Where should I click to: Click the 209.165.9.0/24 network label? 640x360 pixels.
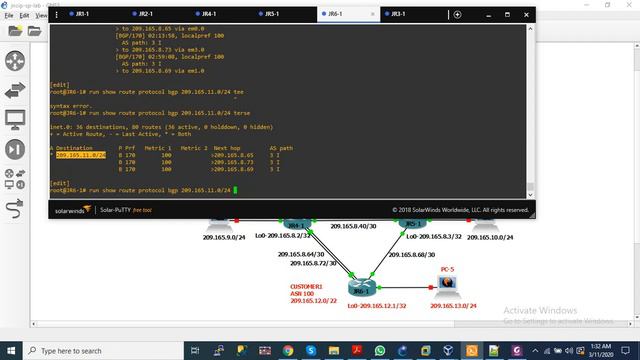[x=224, y=237]
